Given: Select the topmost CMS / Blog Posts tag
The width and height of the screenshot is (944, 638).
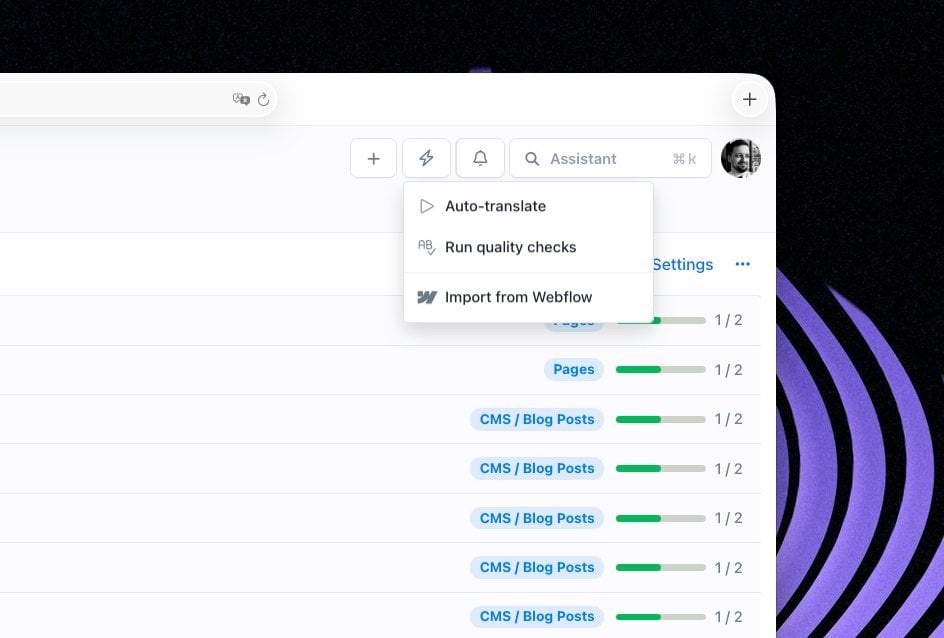Looking at the screenshot, I should 537,419.
